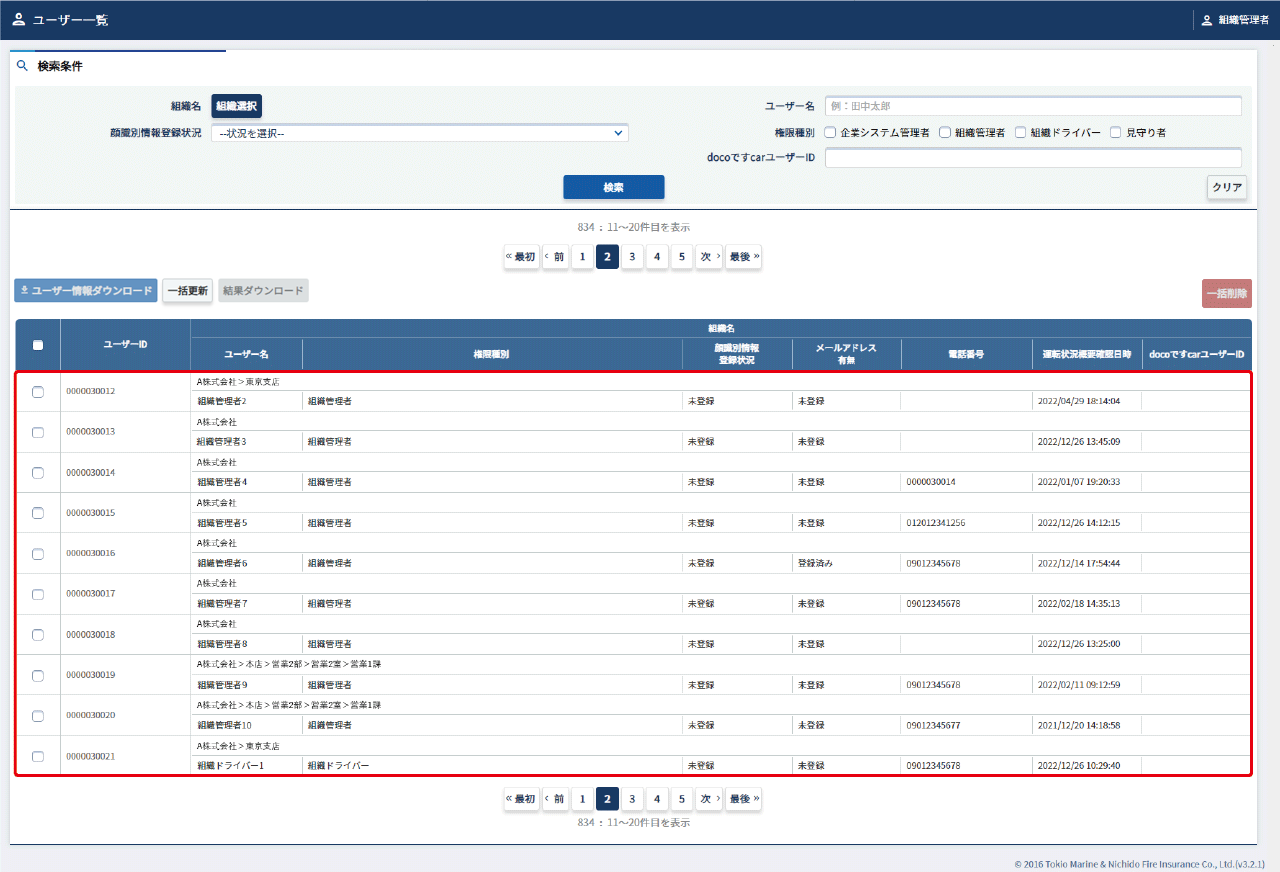Enable the 見守り者 permission filter checkbox
Viewport: 1280px width, 872px height.
1116,132
